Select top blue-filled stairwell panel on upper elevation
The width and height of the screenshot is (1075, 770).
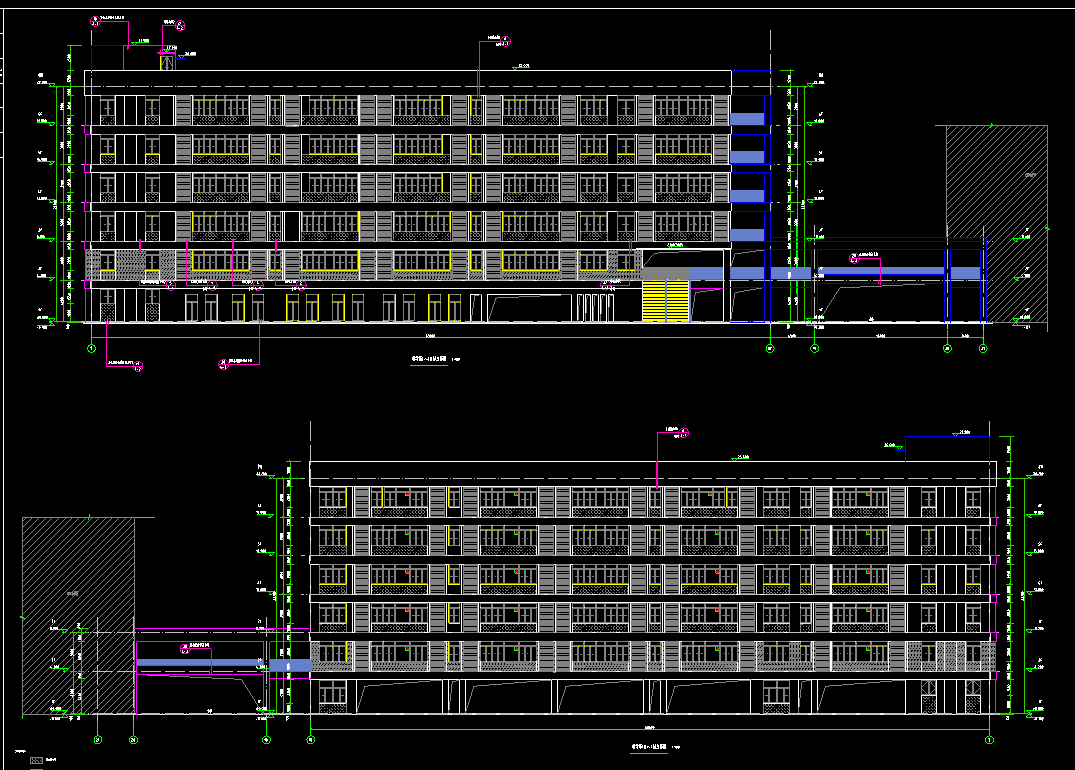pyautogui.click(x=747, y=119)
